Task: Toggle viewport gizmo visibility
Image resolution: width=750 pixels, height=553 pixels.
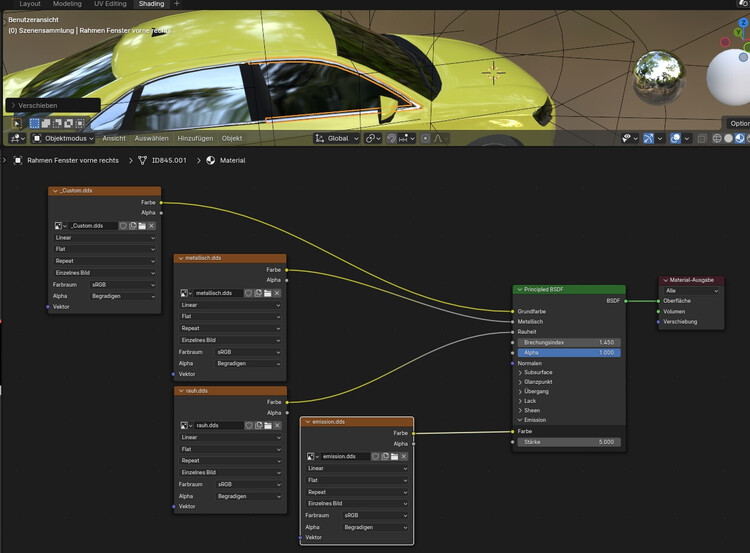Action: click(x=649, y=138)
